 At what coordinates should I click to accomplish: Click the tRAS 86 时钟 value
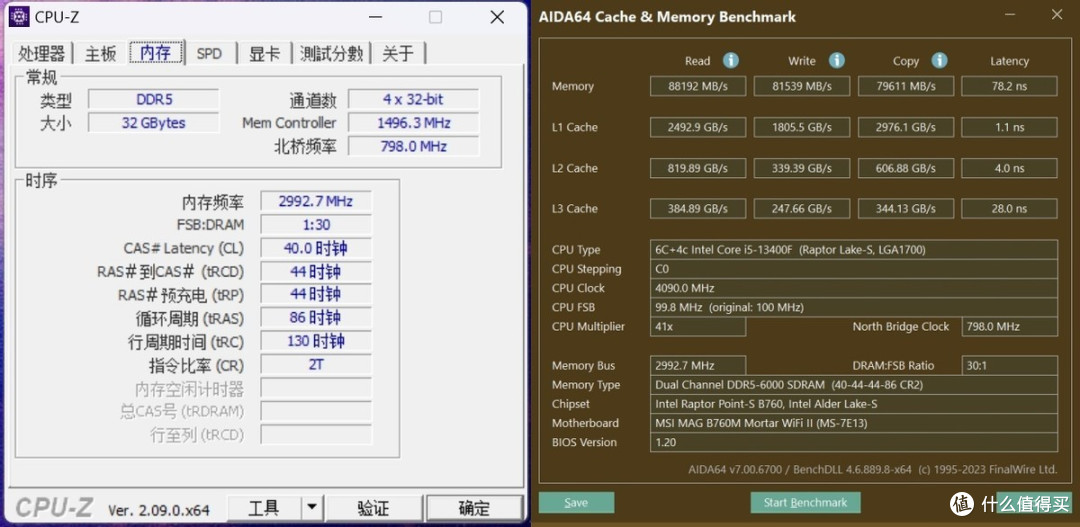[315, 318]
